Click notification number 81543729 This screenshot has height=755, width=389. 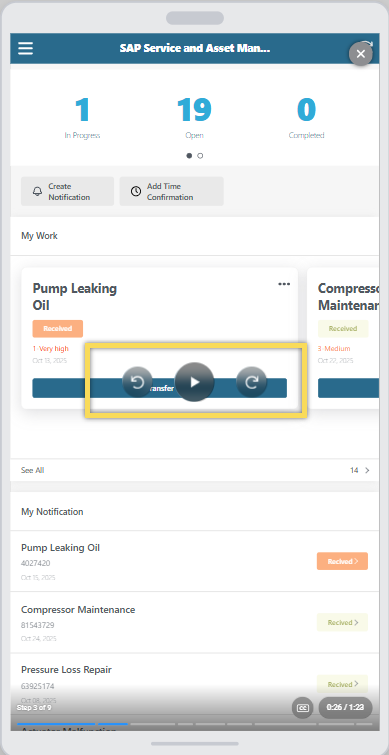38,625
